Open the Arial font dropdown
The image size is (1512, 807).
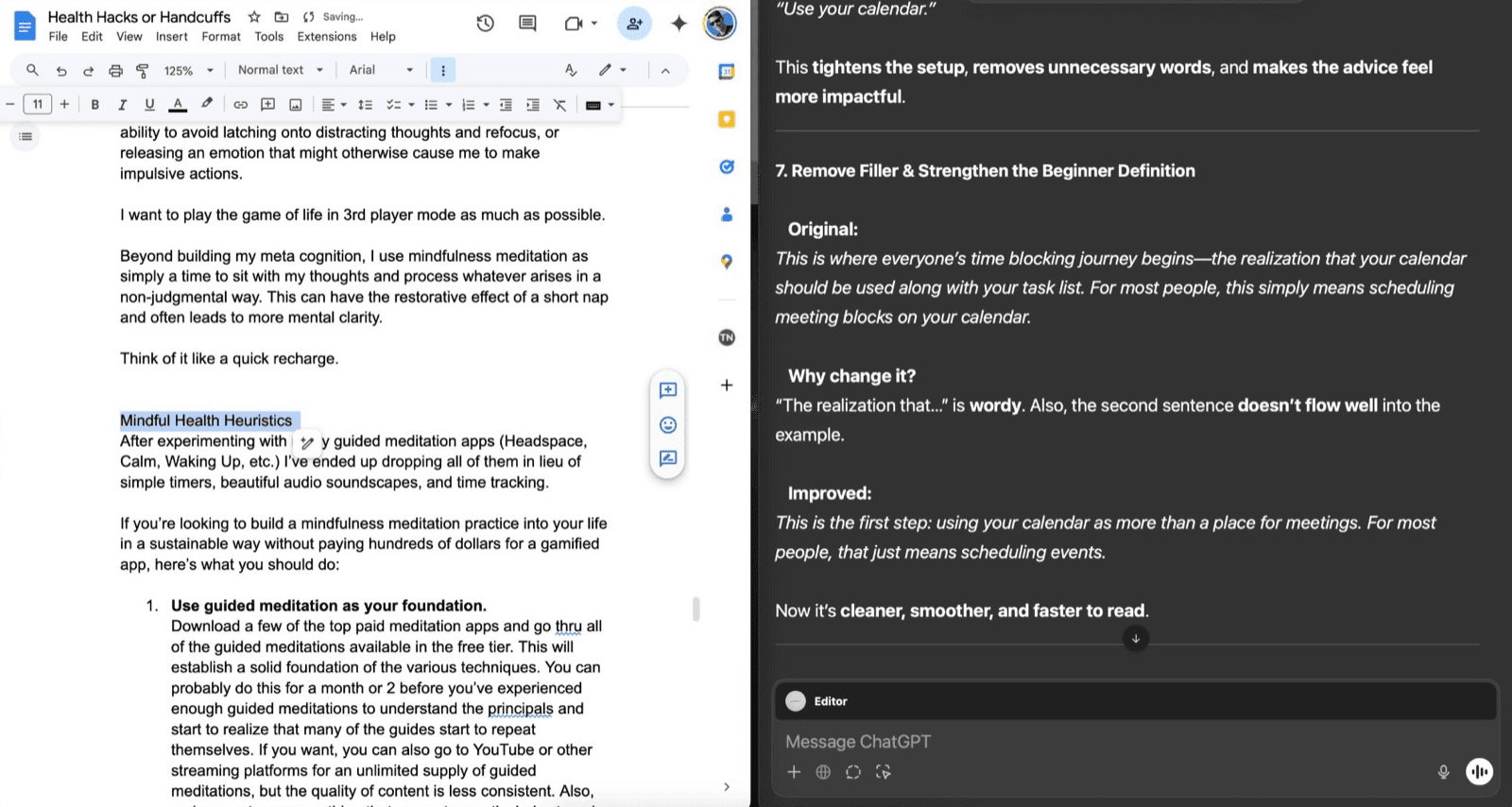click(x=381, y=70)
